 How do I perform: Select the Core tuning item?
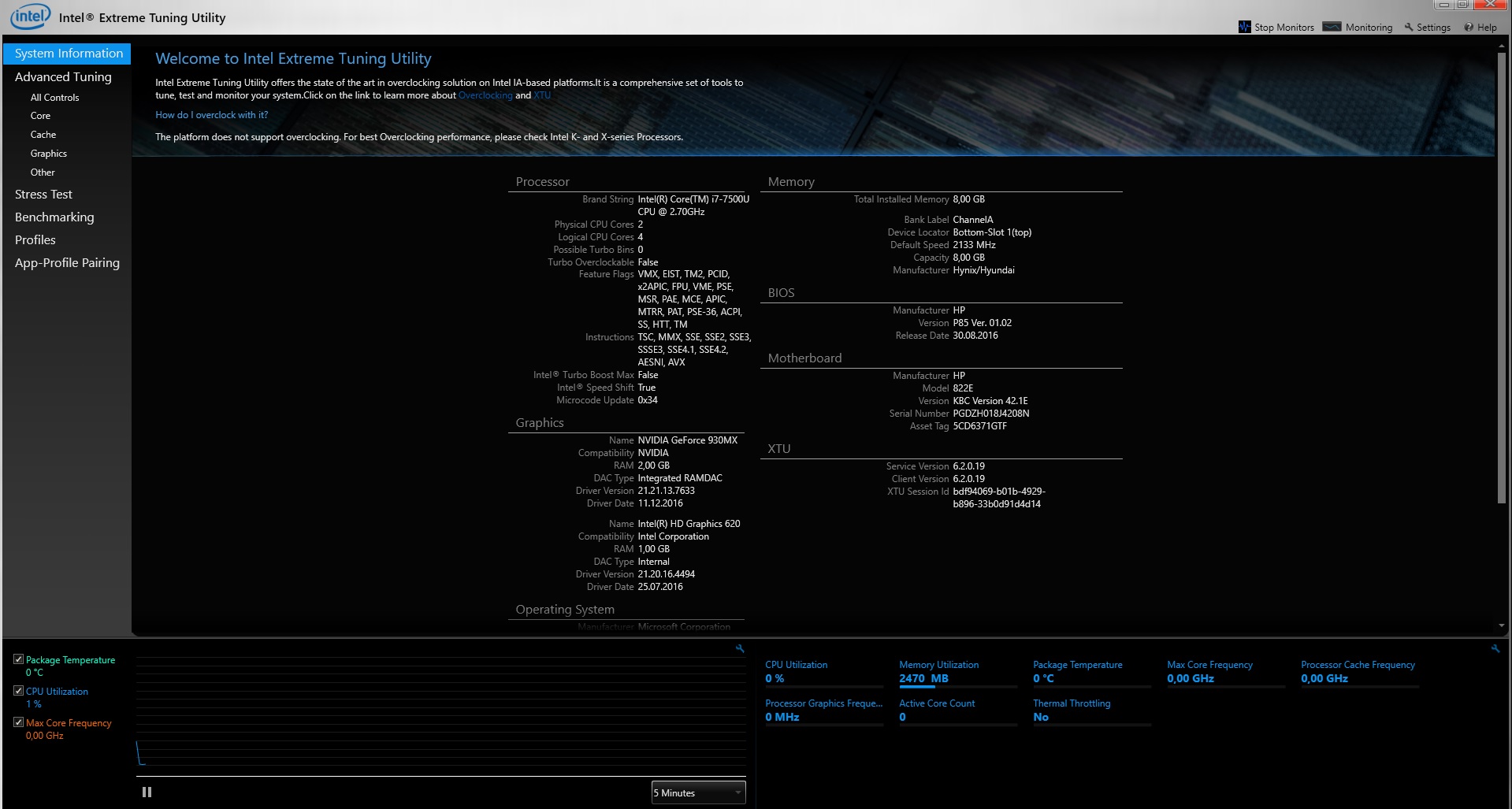(x=40, y=116)
